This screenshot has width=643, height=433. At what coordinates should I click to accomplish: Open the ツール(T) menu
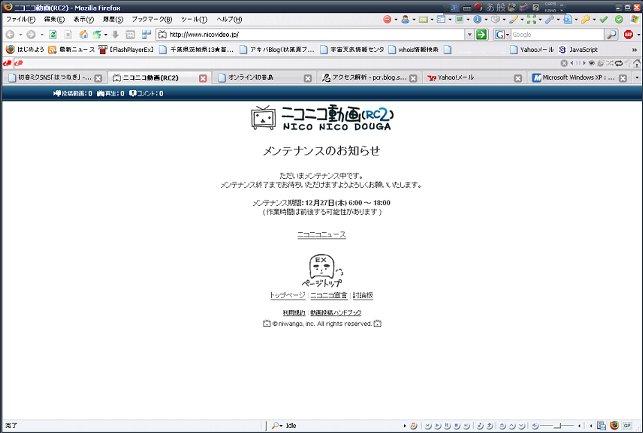194,19
